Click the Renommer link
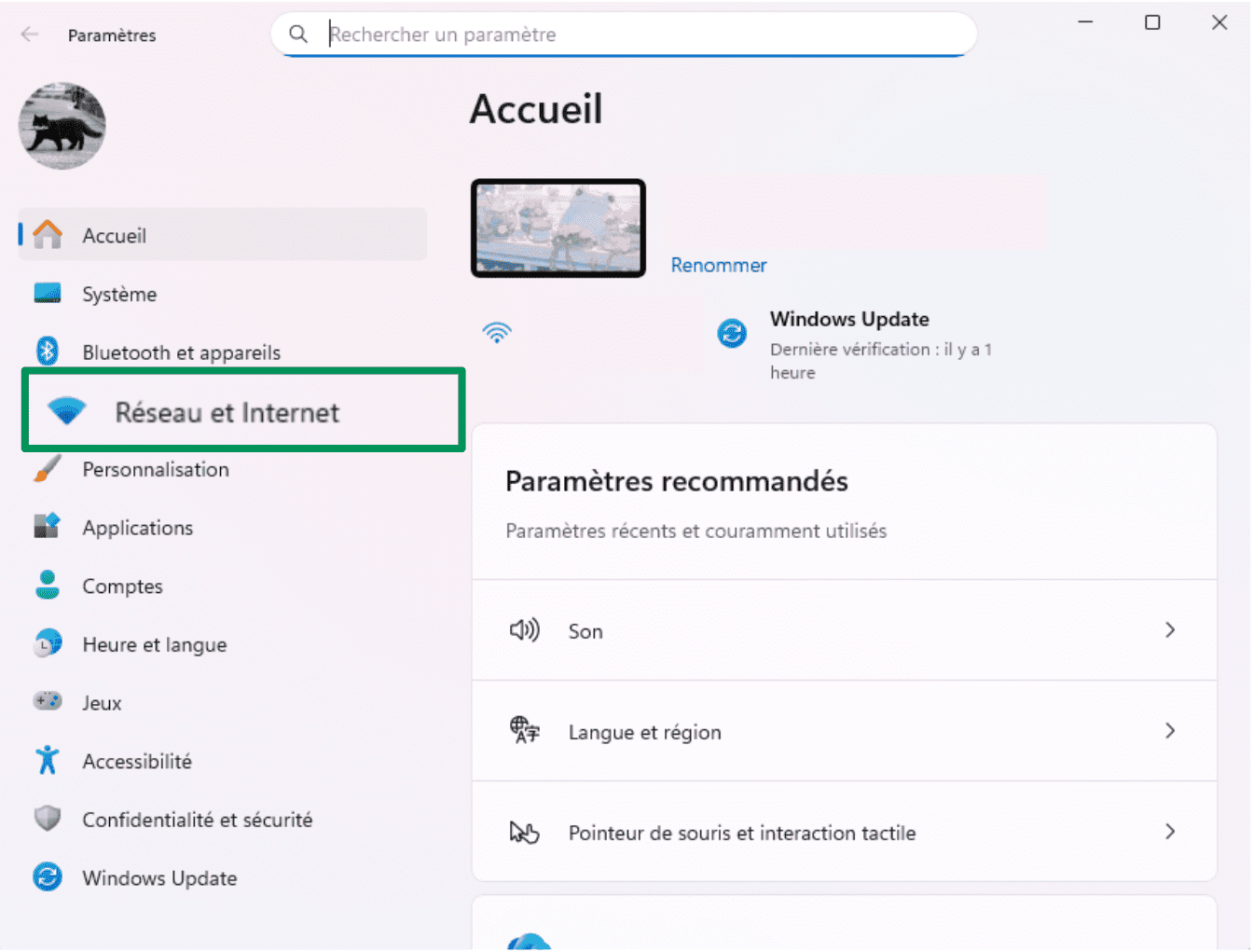The width and height of the screenshot is (1253, 952). (718, 265)
